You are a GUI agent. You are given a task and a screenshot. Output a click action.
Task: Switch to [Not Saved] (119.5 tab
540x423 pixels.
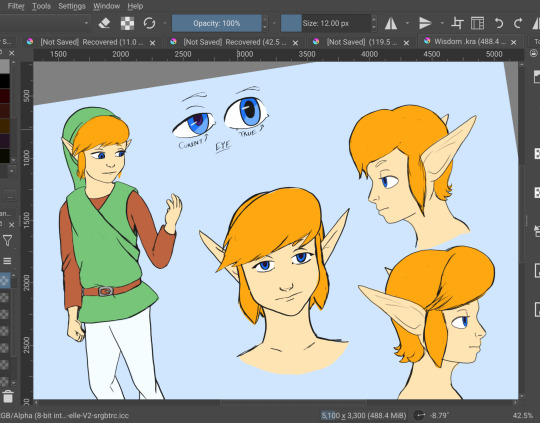362,42
